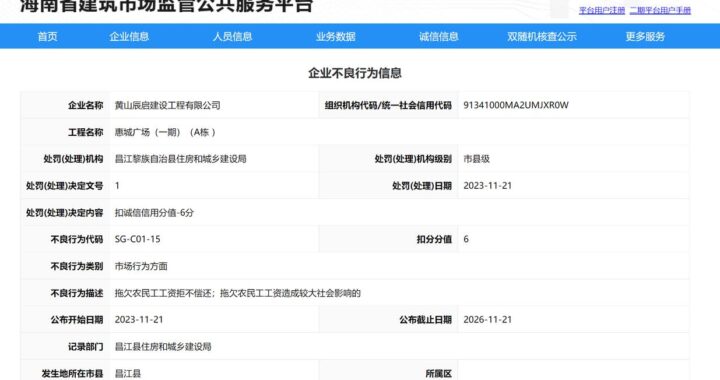720x380 pixels.
Task: Click the 处罚(处理)决定文号 label
Action: tap(65, 186)
